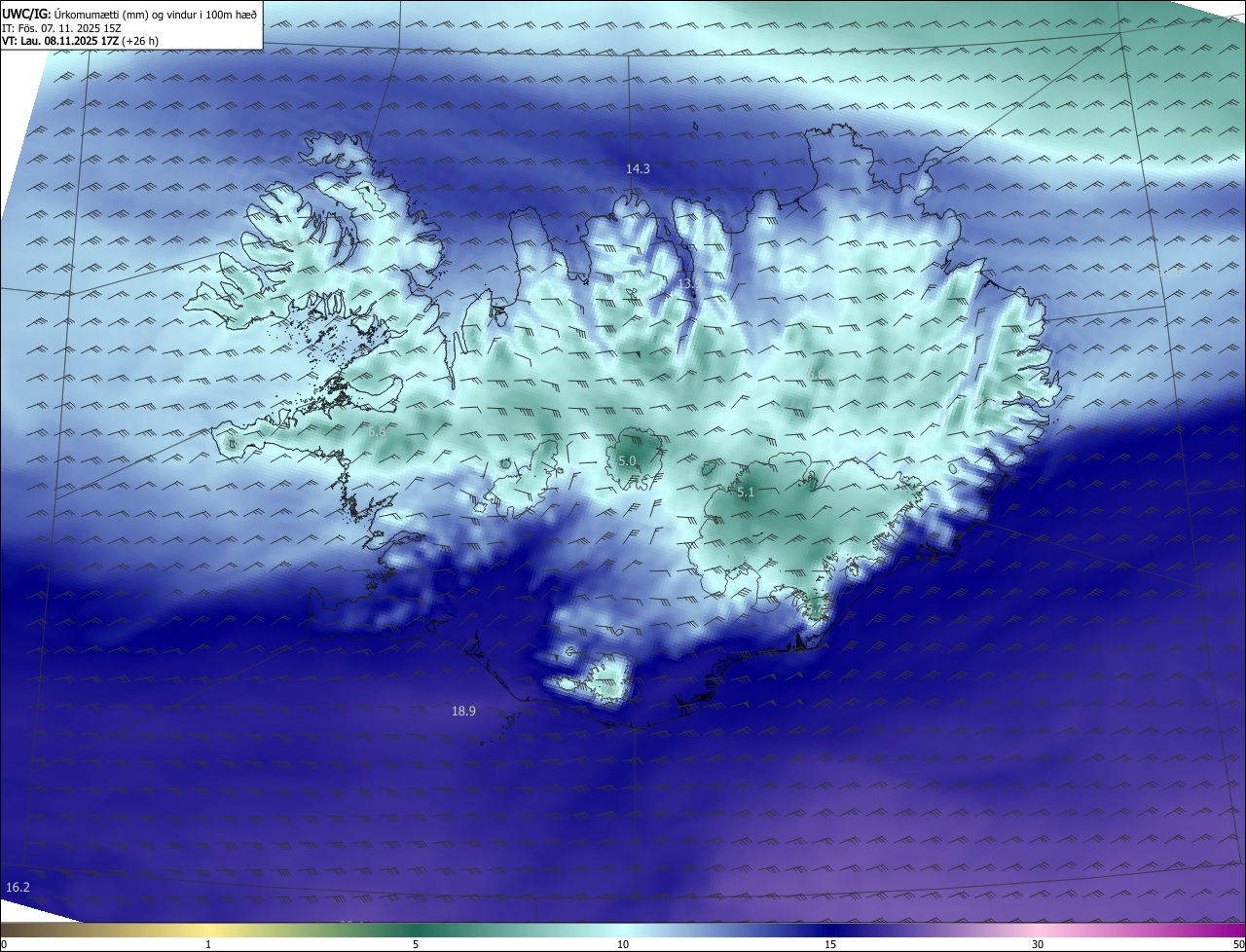
Task: Click the 5.0 value on Hofsjökull glacier
Action: [x=627, y=460]
